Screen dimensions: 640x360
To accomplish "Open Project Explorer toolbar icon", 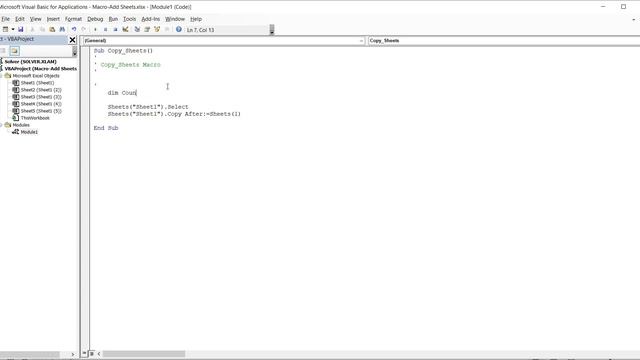I will pyautogui.click(x=137, y=29).
